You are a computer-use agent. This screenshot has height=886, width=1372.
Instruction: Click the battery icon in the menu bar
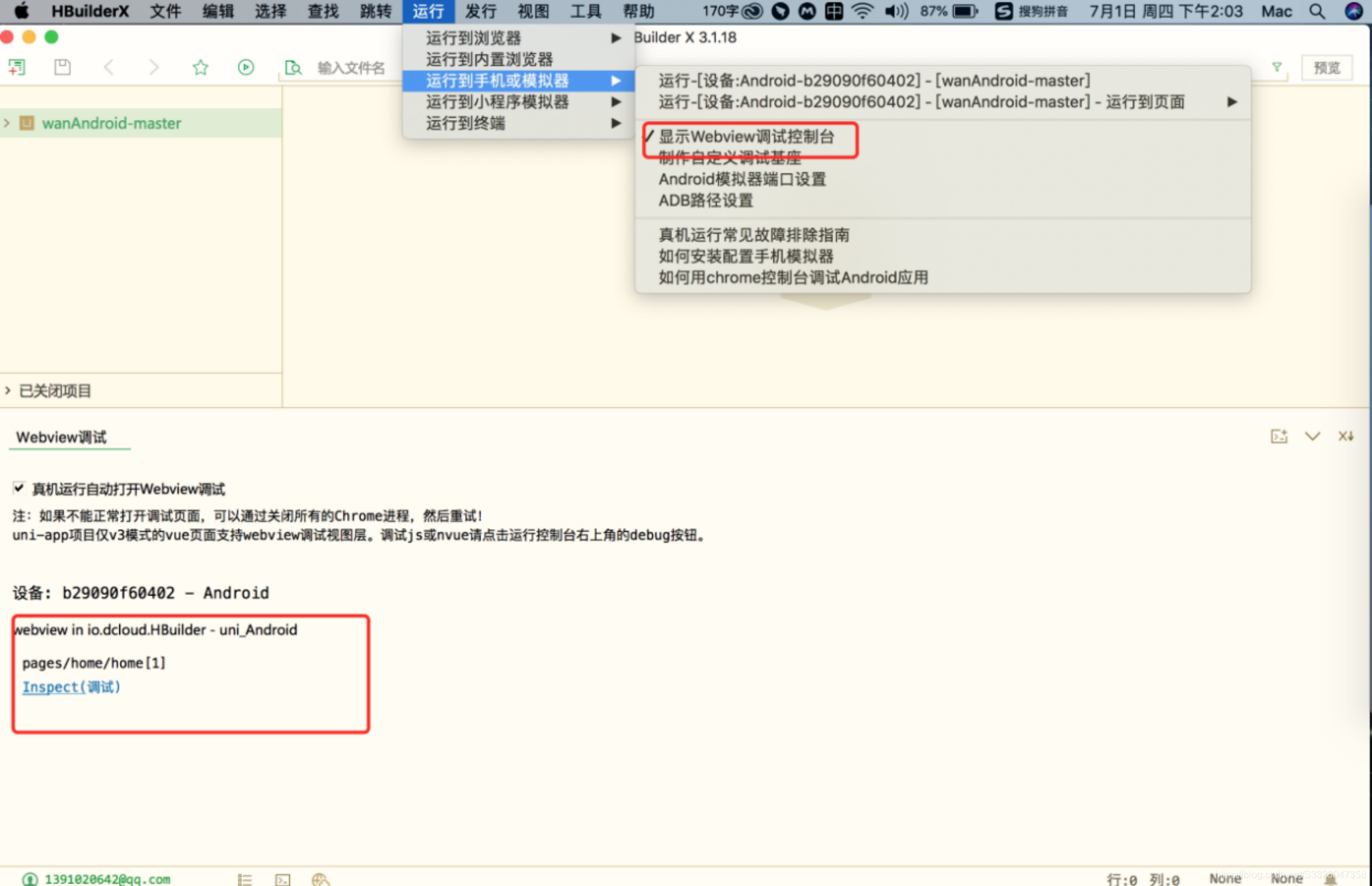[x=964, y=11]
